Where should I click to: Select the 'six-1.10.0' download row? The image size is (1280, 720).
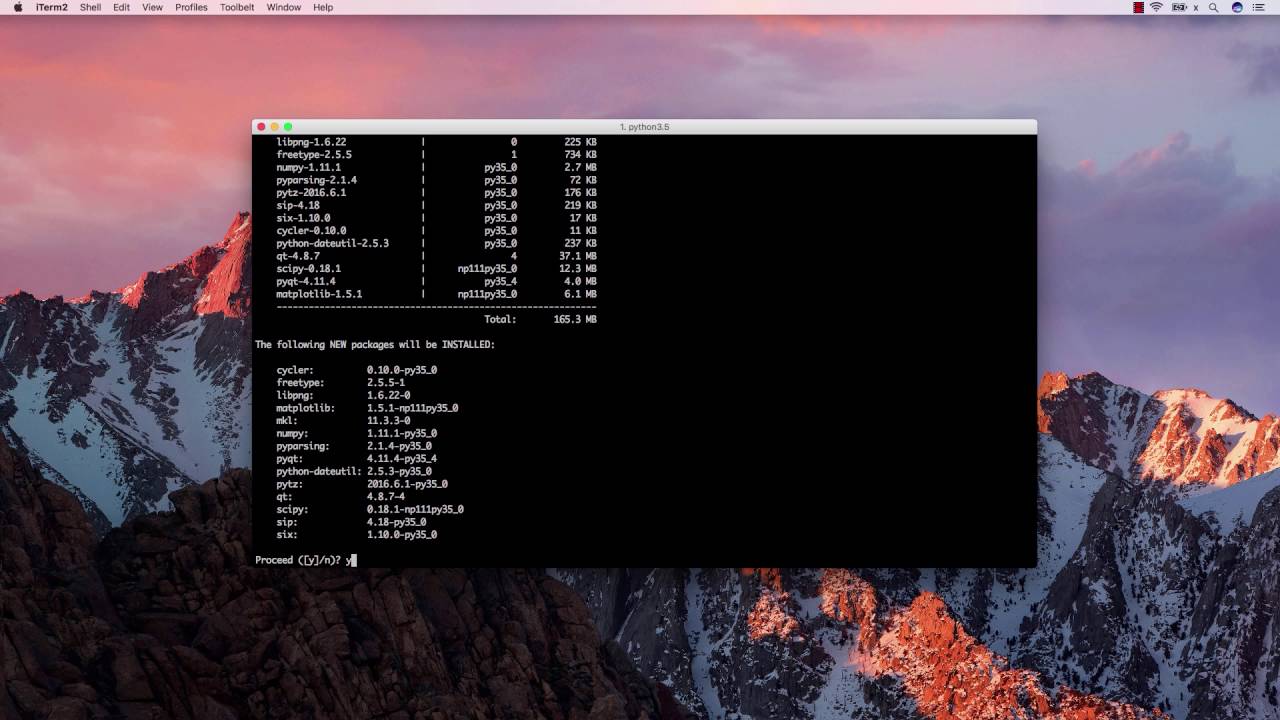pyautogui.click(x=436, y=218)
